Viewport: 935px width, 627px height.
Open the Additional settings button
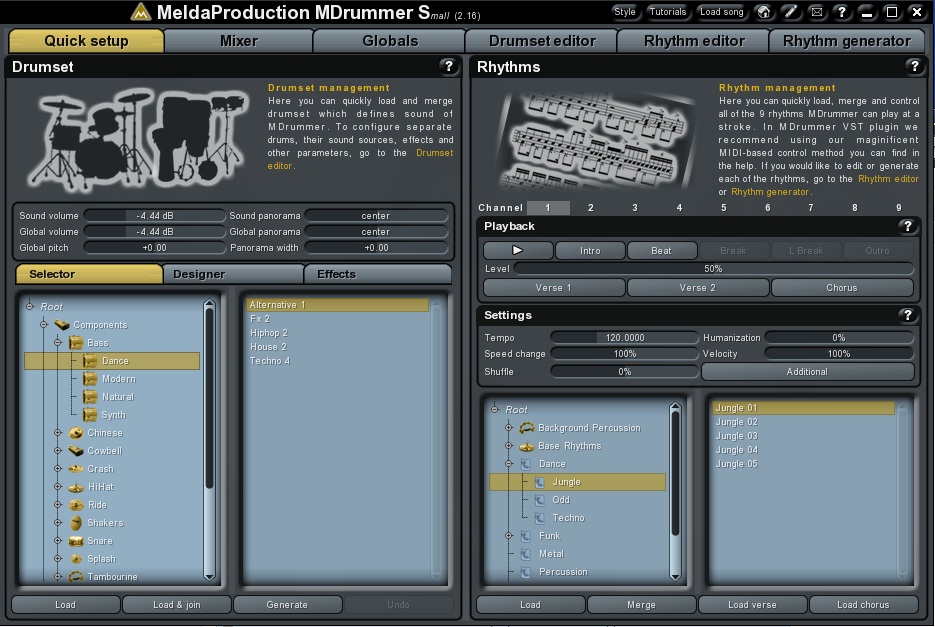pyautogui.click(x=807, y=372)
